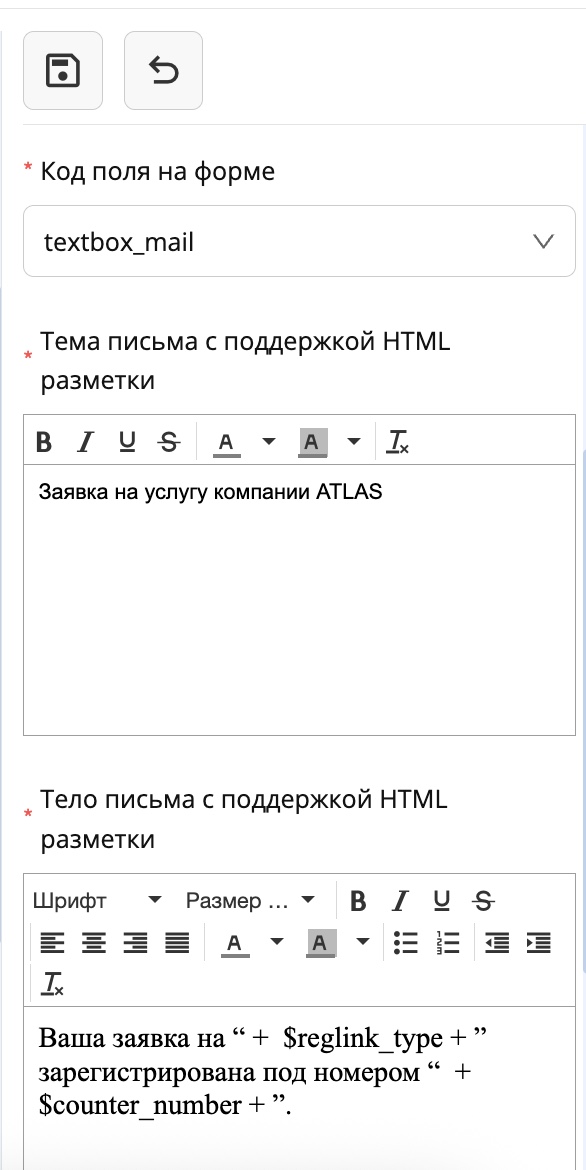This screenshot has width=586, height=1170.
Task: Open the Шрифт font dropdown
Action: pos(95,900)
